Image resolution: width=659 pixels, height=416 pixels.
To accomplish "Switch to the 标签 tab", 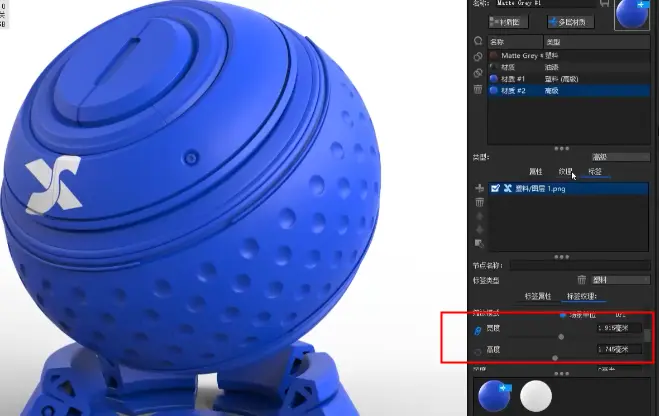I will click(595, 171).
